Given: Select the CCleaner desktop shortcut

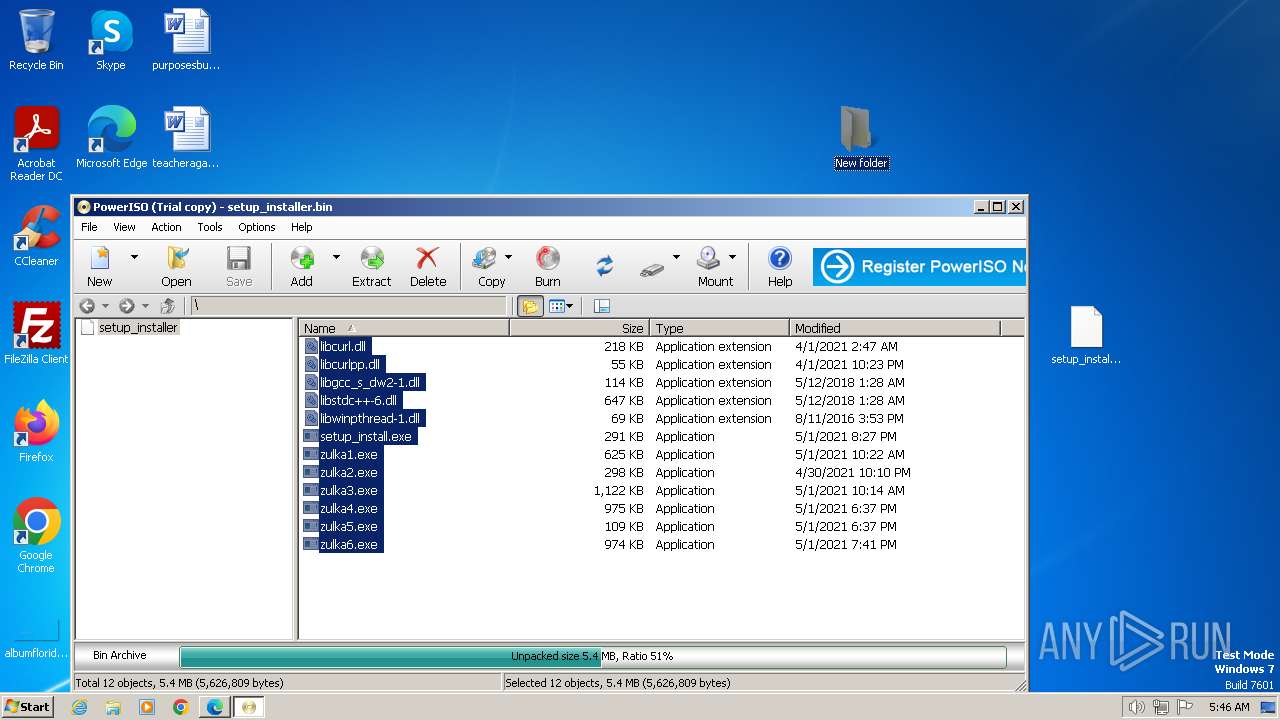Looking at the screenshot, I should (36, 236).
